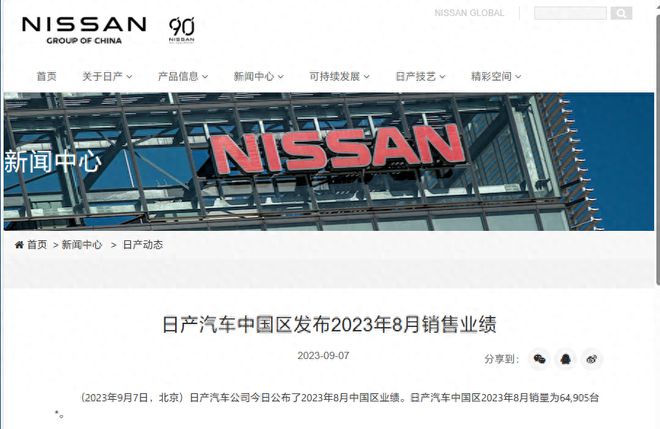Viewport: 660px width, 429px height.
Task: Open the 日产技艺 menu
Action: pos(420,76)
